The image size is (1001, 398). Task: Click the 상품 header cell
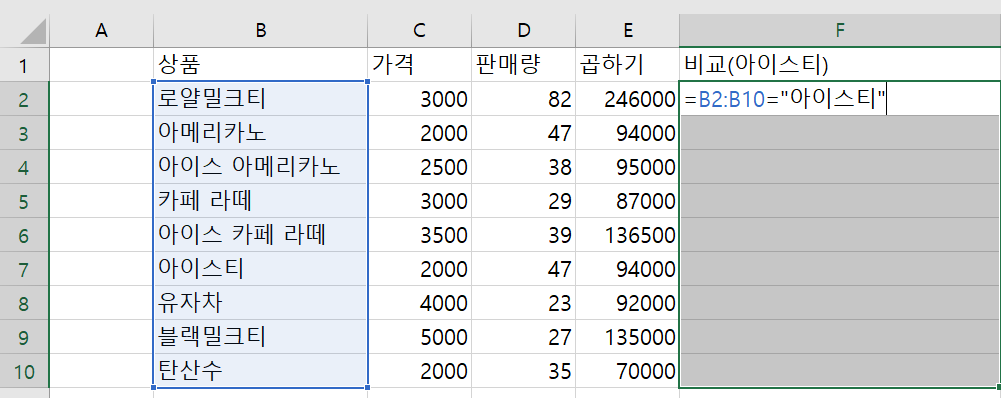pyautogui.click(x=260, y=65)
